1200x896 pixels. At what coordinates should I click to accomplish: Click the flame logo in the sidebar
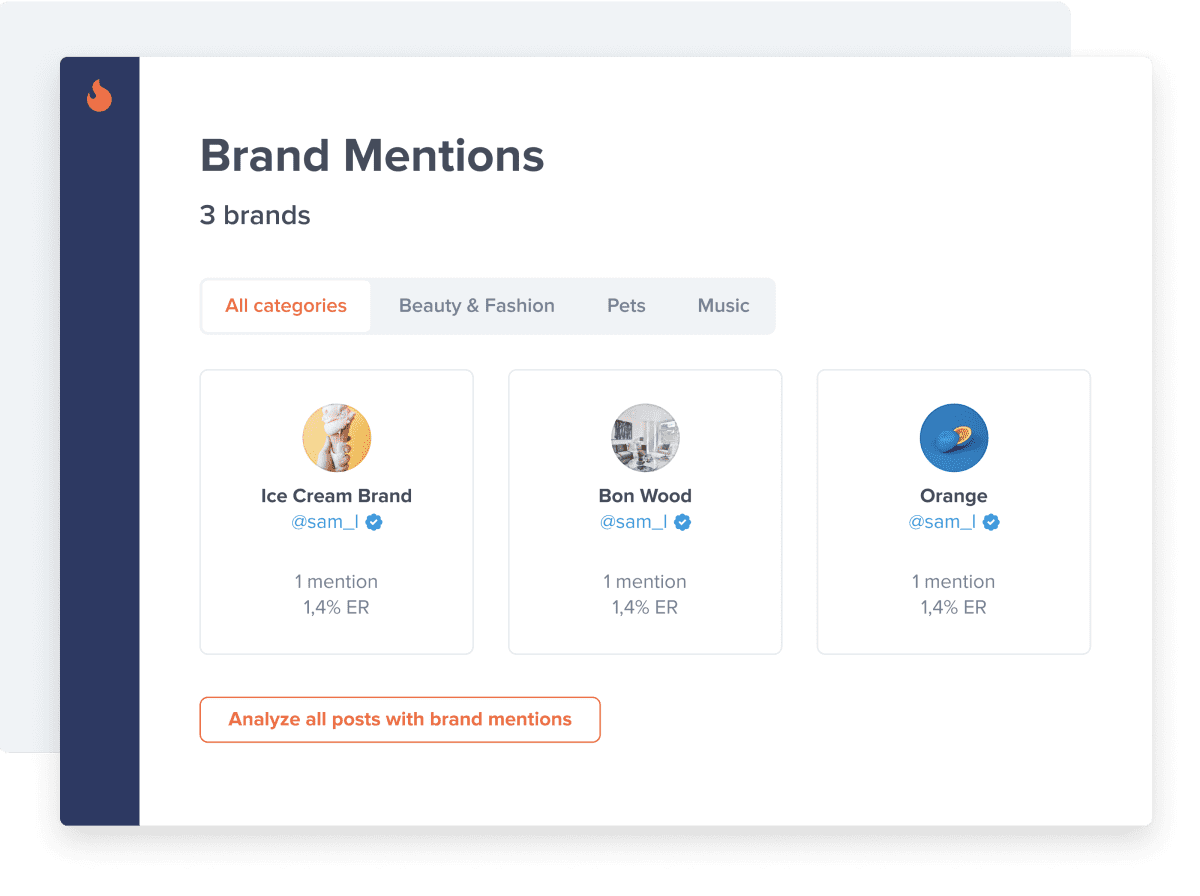[x=98, y=97]
